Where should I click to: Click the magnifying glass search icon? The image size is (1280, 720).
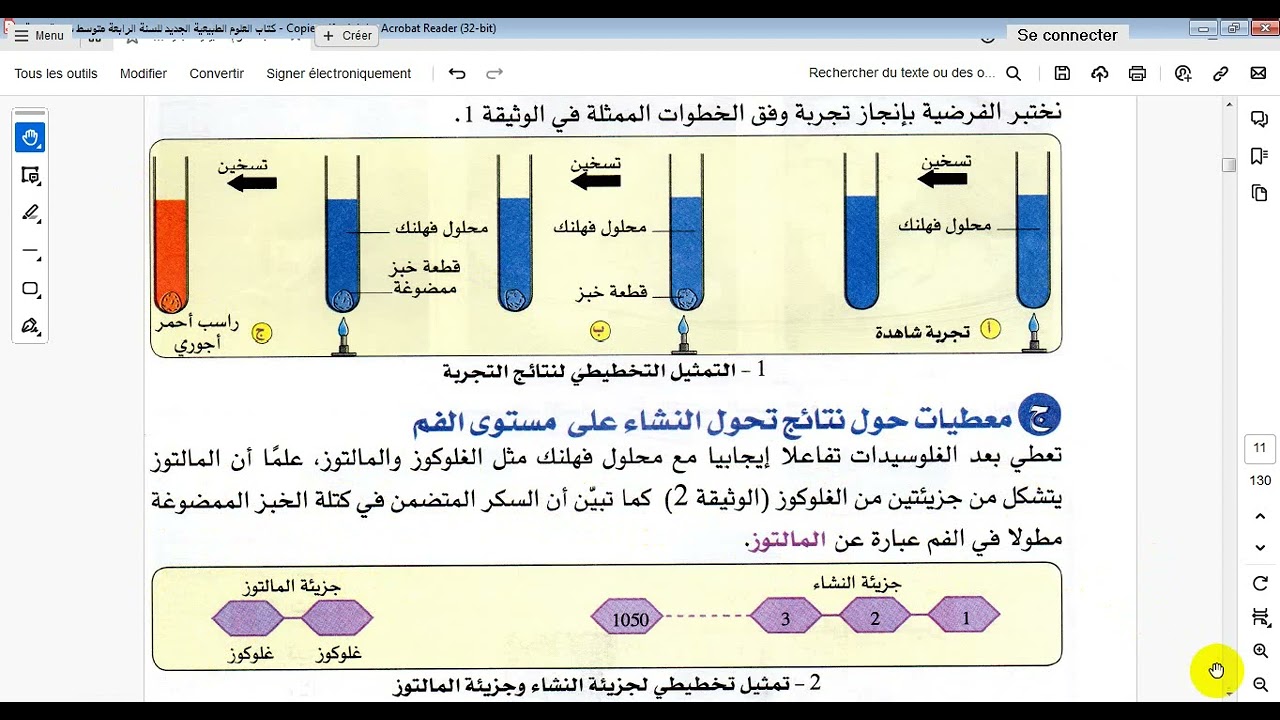click(1013, 74)
